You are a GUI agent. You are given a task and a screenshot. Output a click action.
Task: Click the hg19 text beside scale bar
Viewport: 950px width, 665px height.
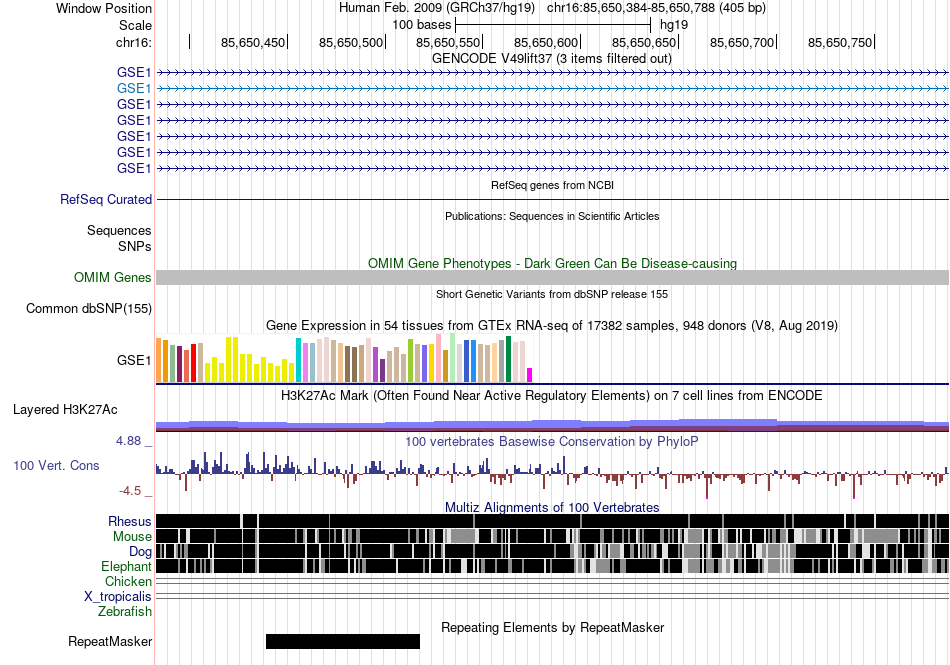pos(674,25)
